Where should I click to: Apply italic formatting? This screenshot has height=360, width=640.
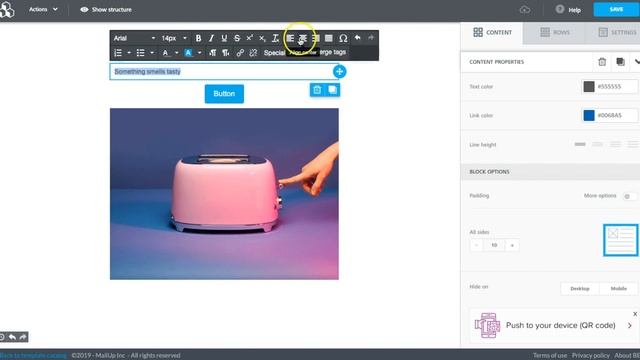point(211,38)
